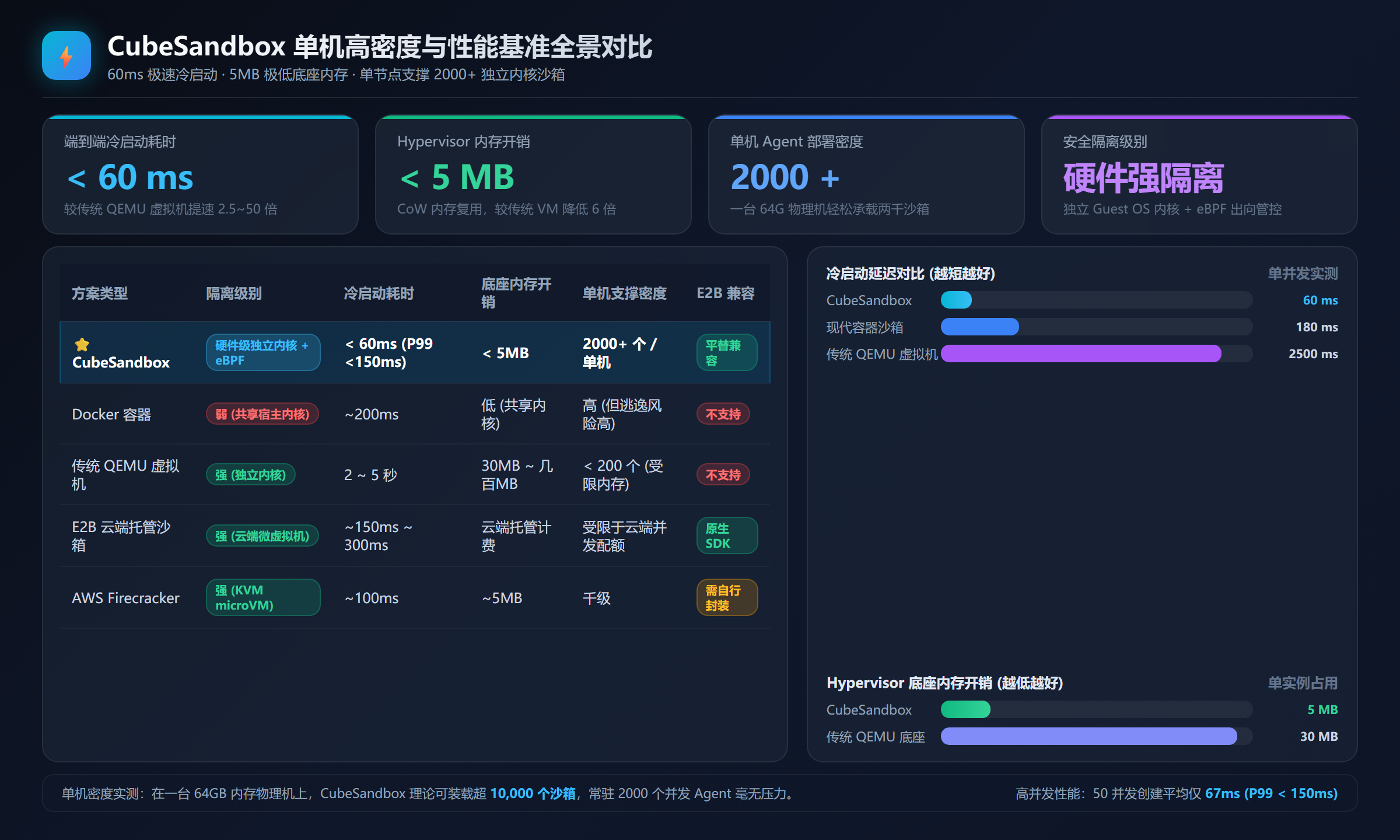Viewport: 1400px width, 840px height.
Task: Click the E2B 兼容 column header
Action: (726, 293)
